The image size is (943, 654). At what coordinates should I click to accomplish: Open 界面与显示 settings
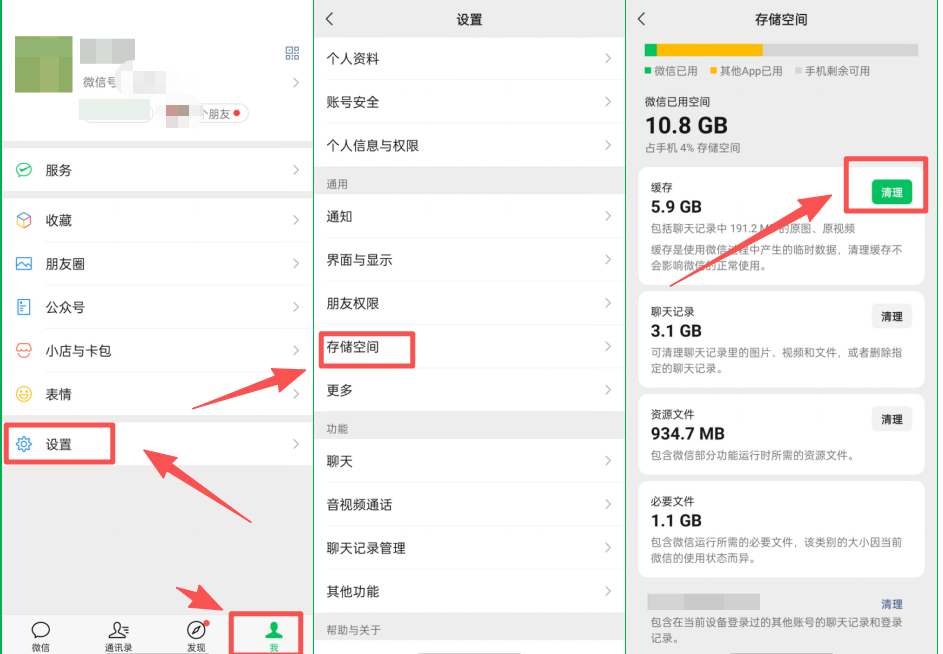click(469, 259)
